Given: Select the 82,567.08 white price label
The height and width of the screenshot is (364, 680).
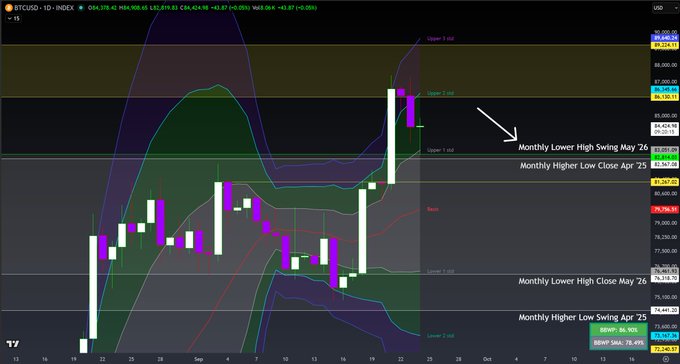Looking at the screenshot, I should pyautogui.click(x=665, y=164).
